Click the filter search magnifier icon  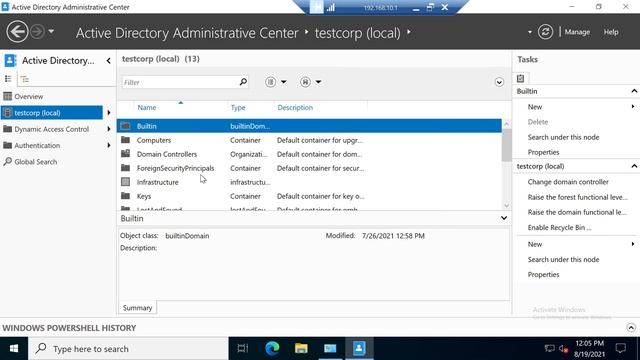pyautogui.click(x=243, y=82)
